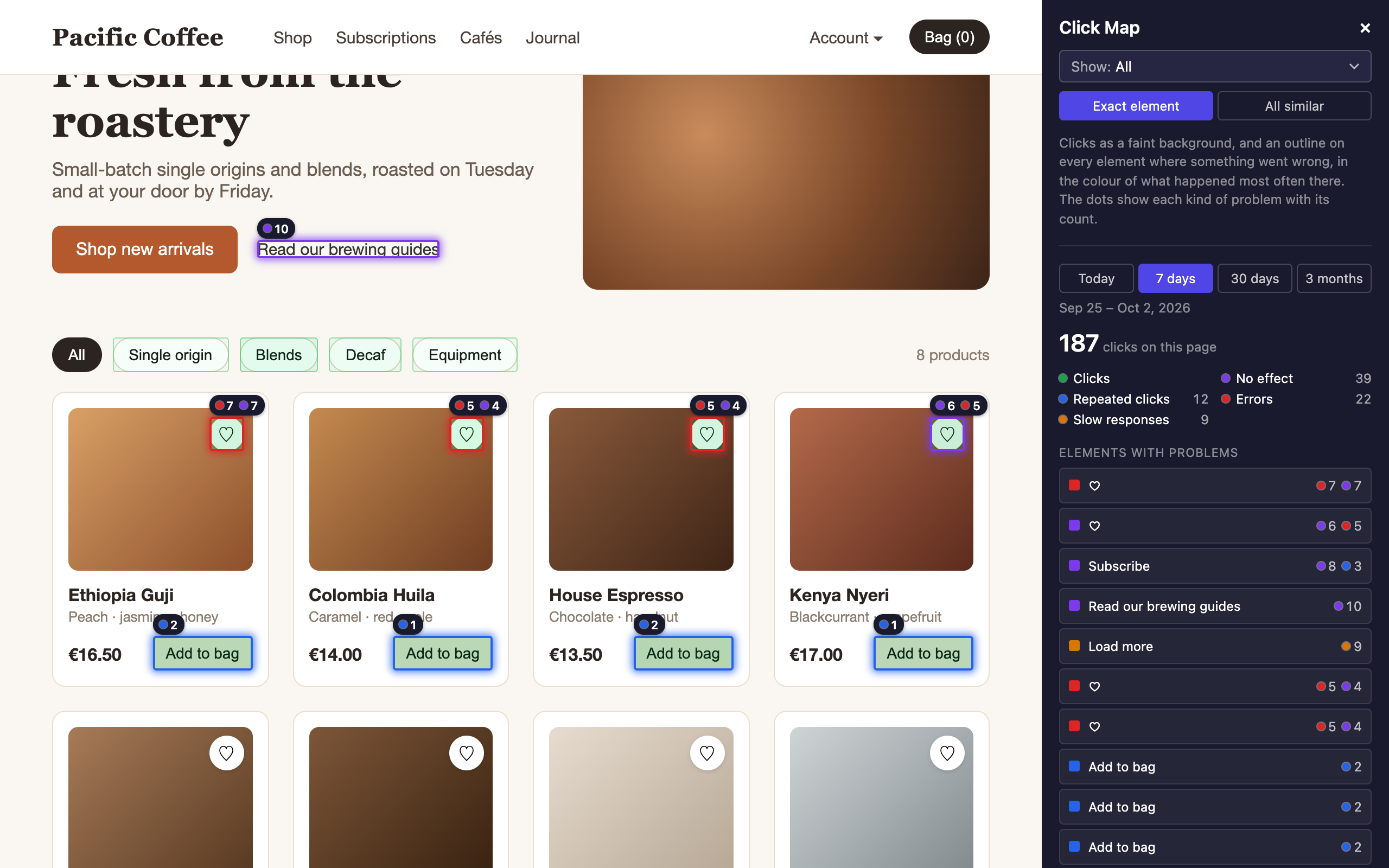
Task: Open the Show: All dropdown
Action: (x=1214, y=67)
